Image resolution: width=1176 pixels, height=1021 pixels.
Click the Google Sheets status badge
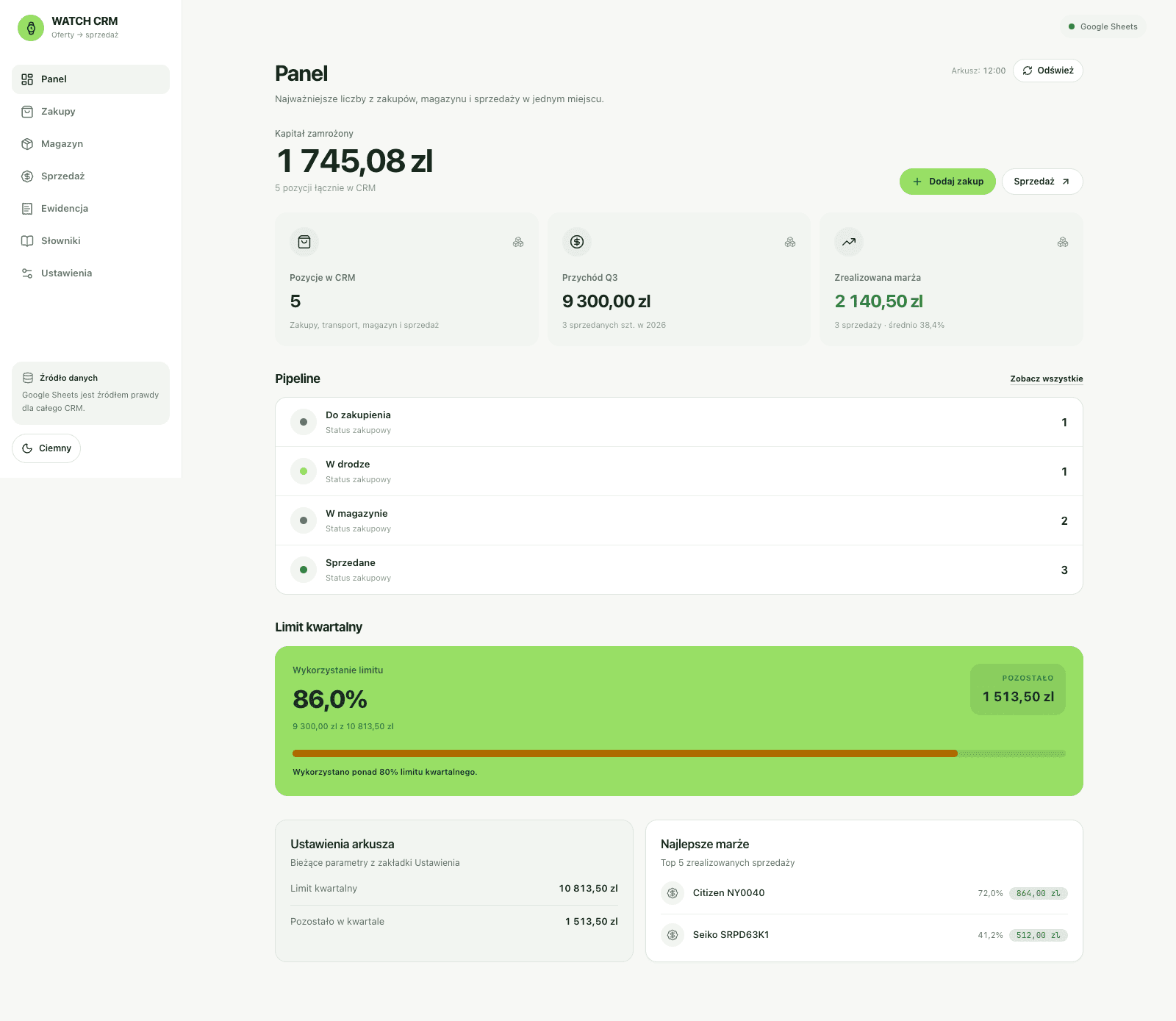click(x=1102, y=26)
